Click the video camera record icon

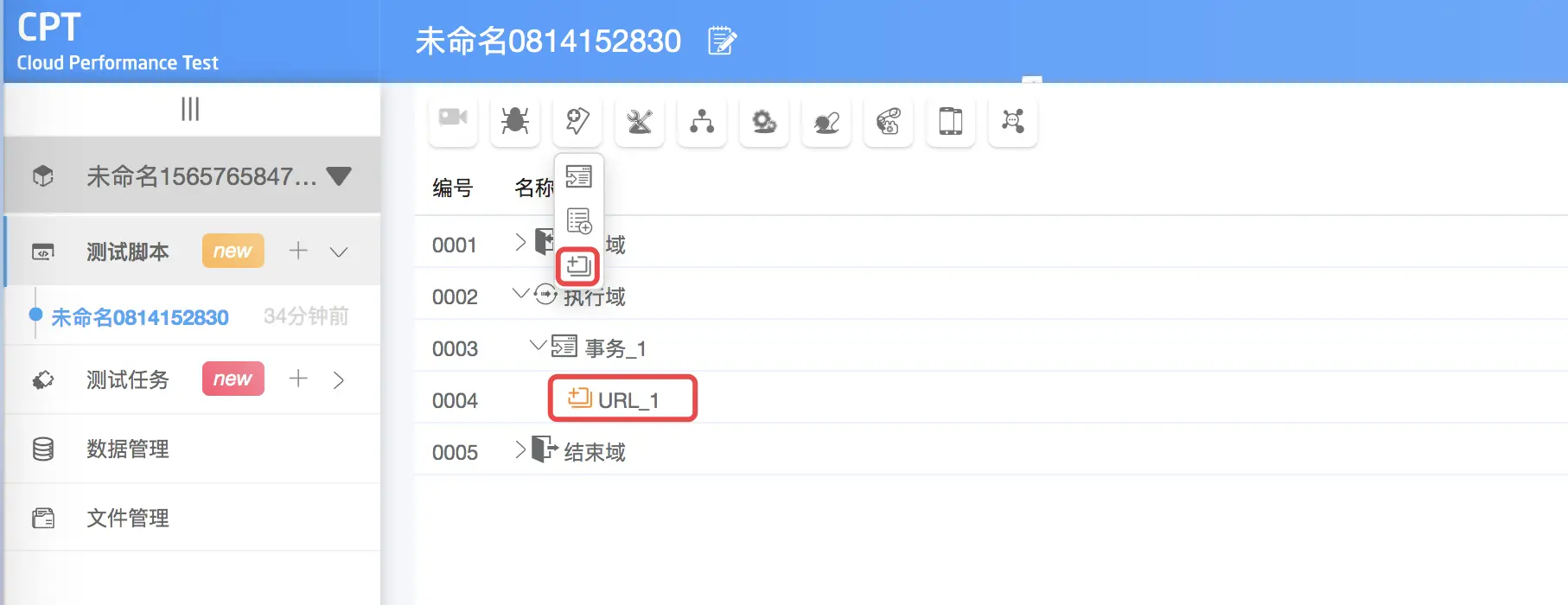(453, 119)
